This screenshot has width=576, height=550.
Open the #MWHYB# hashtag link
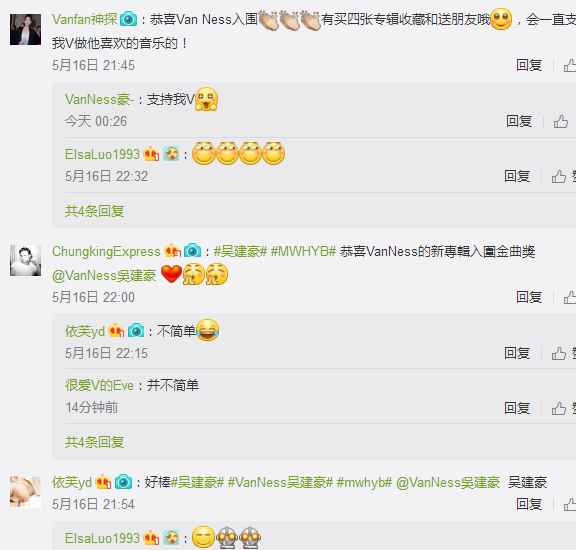303,251
